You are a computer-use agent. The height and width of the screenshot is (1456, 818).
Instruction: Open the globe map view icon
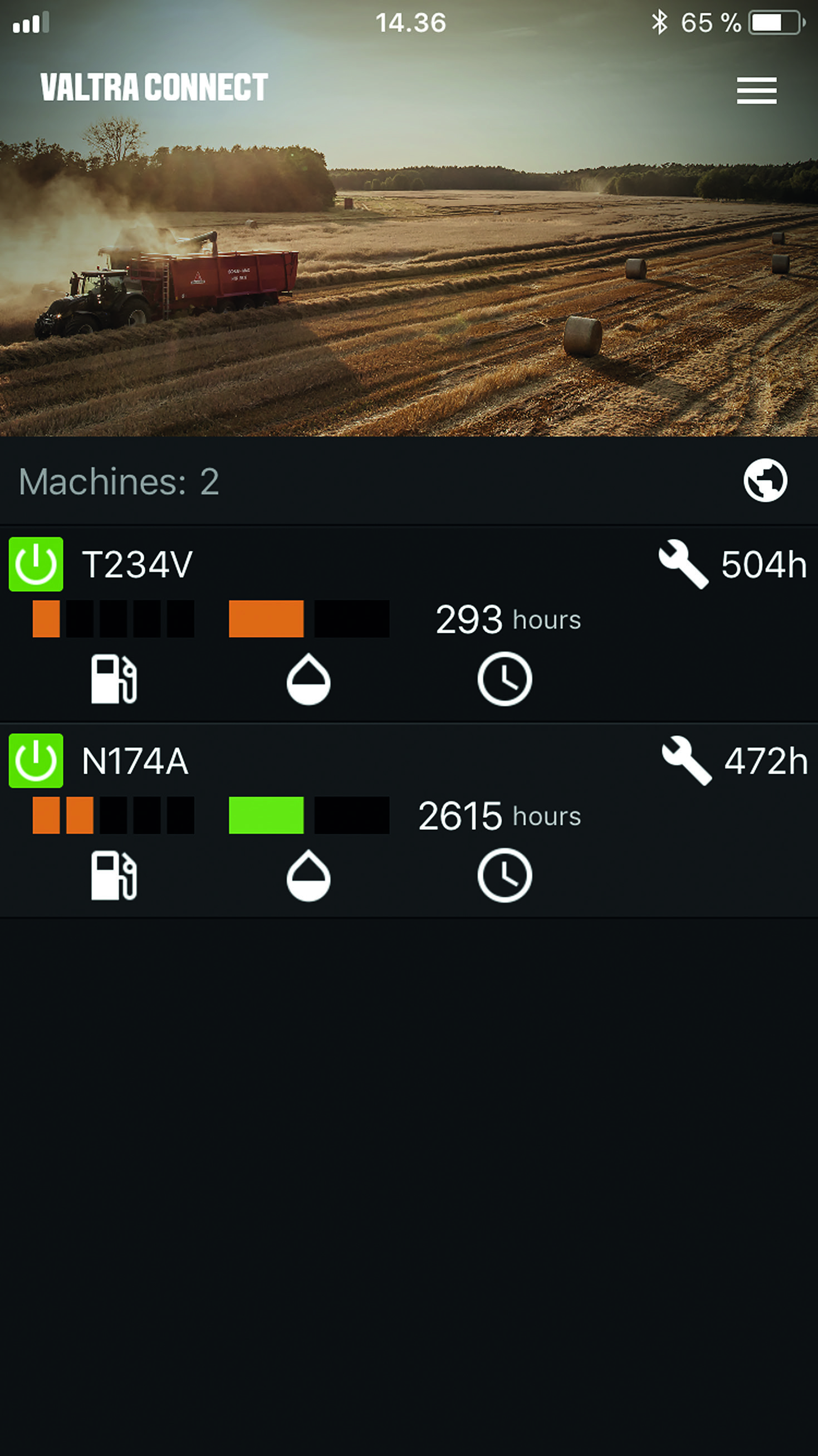point(765,481)
